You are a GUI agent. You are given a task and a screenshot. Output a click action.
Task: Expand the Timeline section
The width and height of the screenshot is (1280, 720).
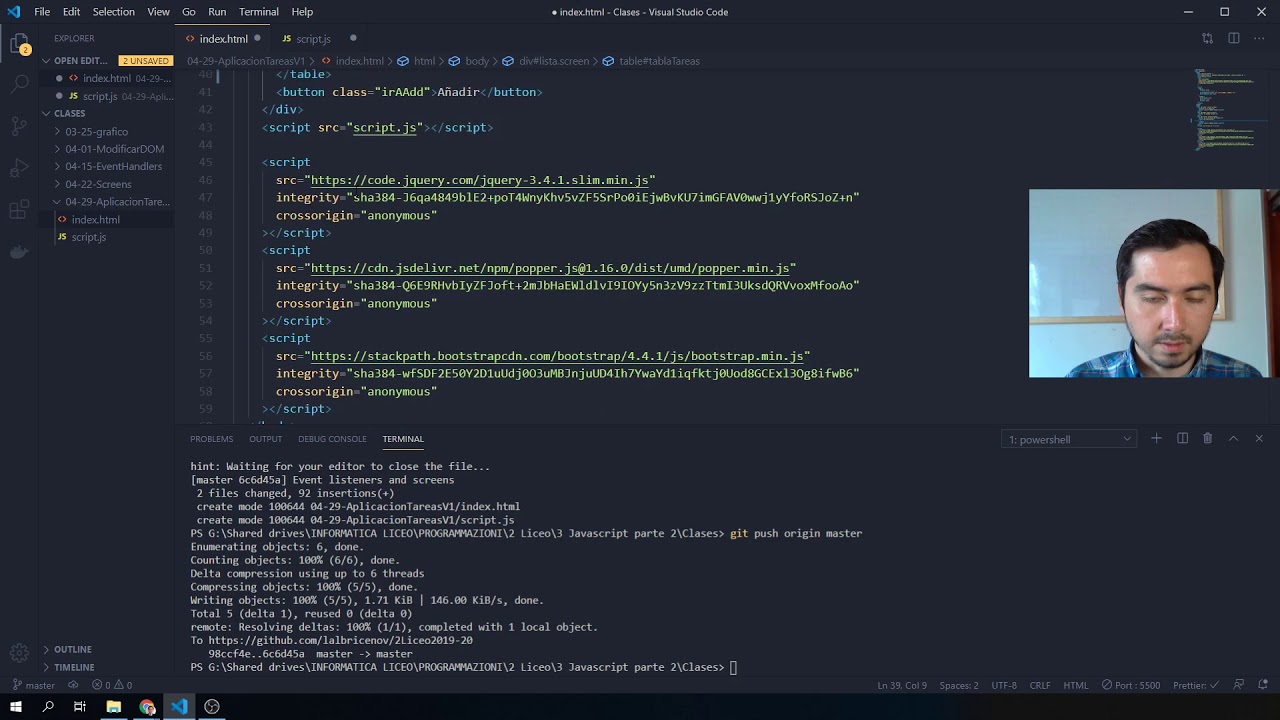(74, 667)
